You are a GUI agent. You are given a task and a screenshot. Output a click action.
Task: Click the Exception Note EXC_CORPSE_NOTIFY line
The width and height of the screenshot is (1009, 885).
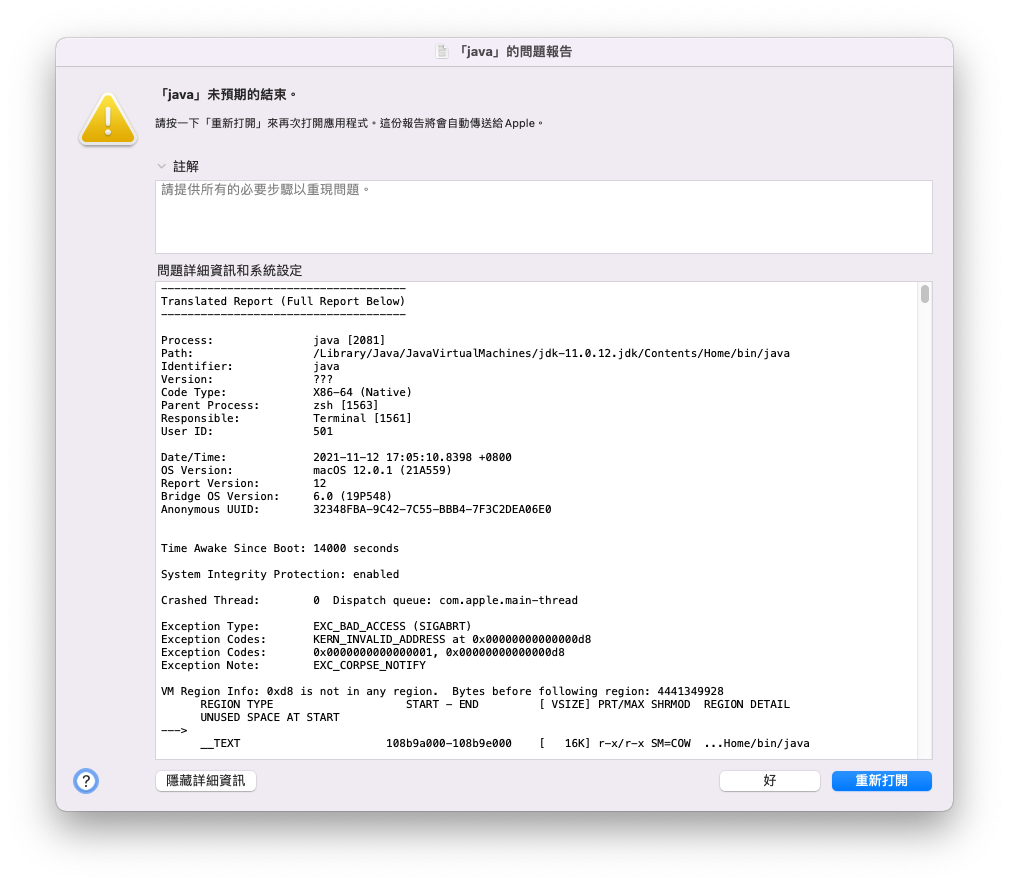[x=293, y=666]
